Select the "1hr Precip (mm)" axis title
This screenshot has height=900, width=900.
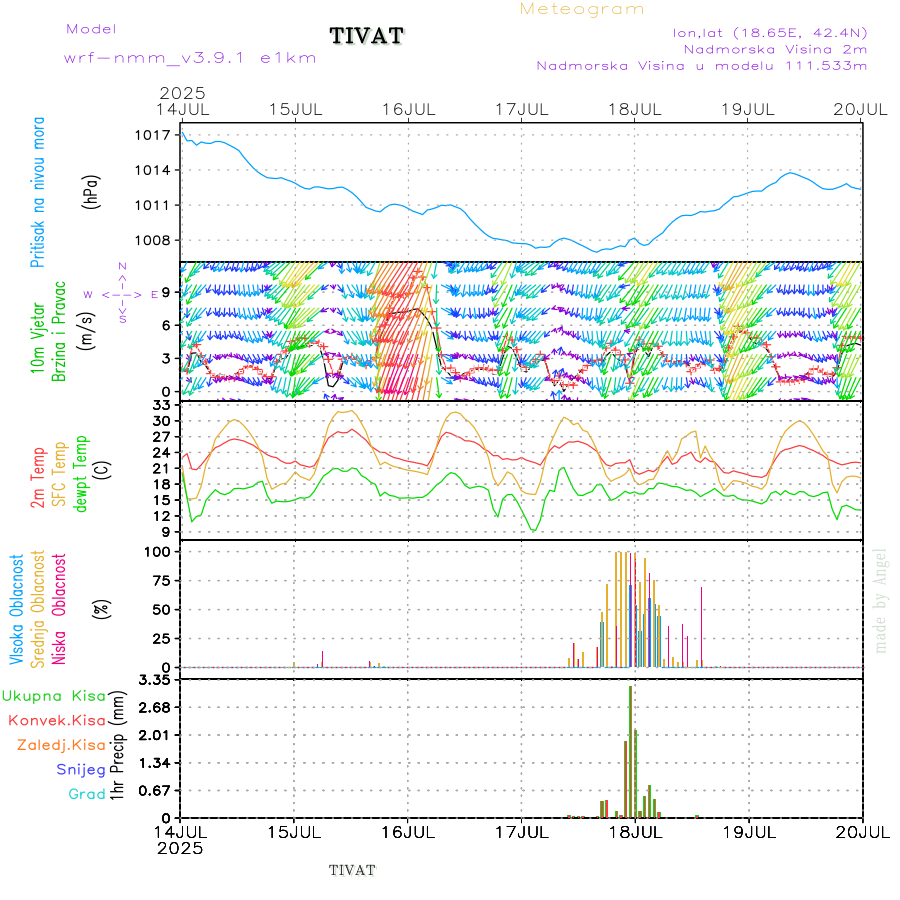point(117,744)
